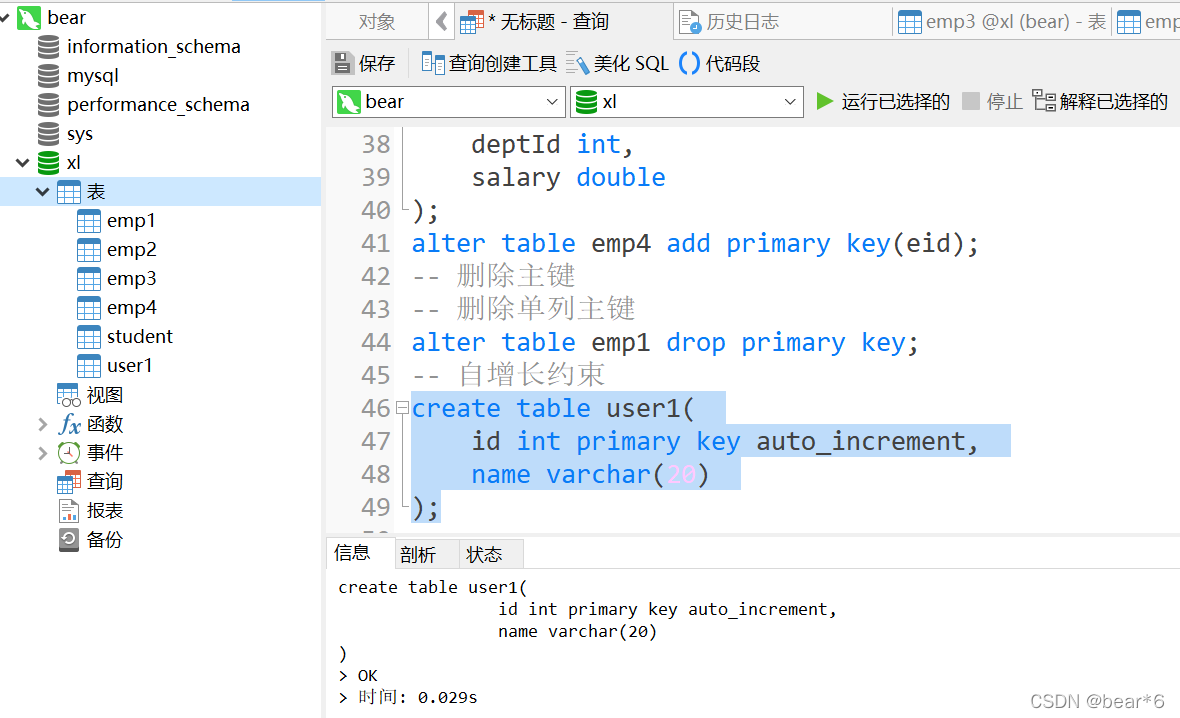
Task: Expand the 函数 functions tree node
Action: coord(43,424)
